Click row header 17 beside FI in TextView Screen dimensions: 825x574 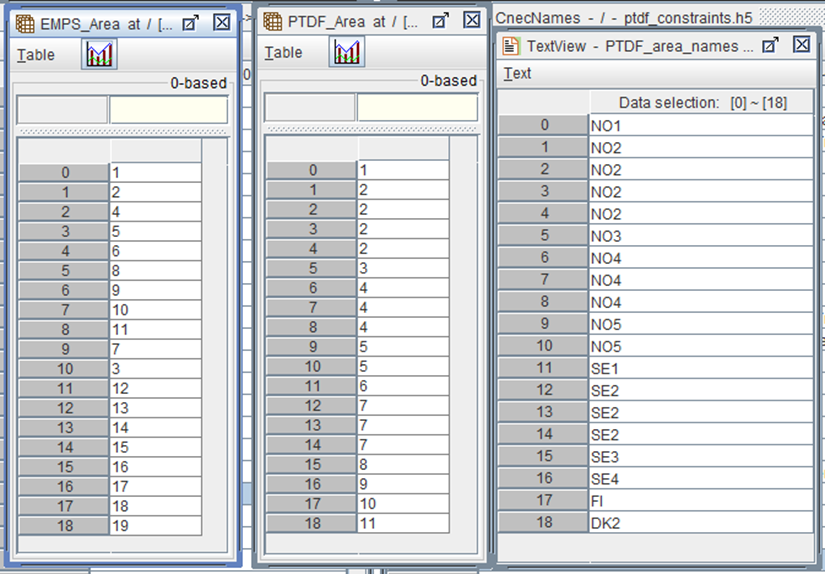coord(543,500)
